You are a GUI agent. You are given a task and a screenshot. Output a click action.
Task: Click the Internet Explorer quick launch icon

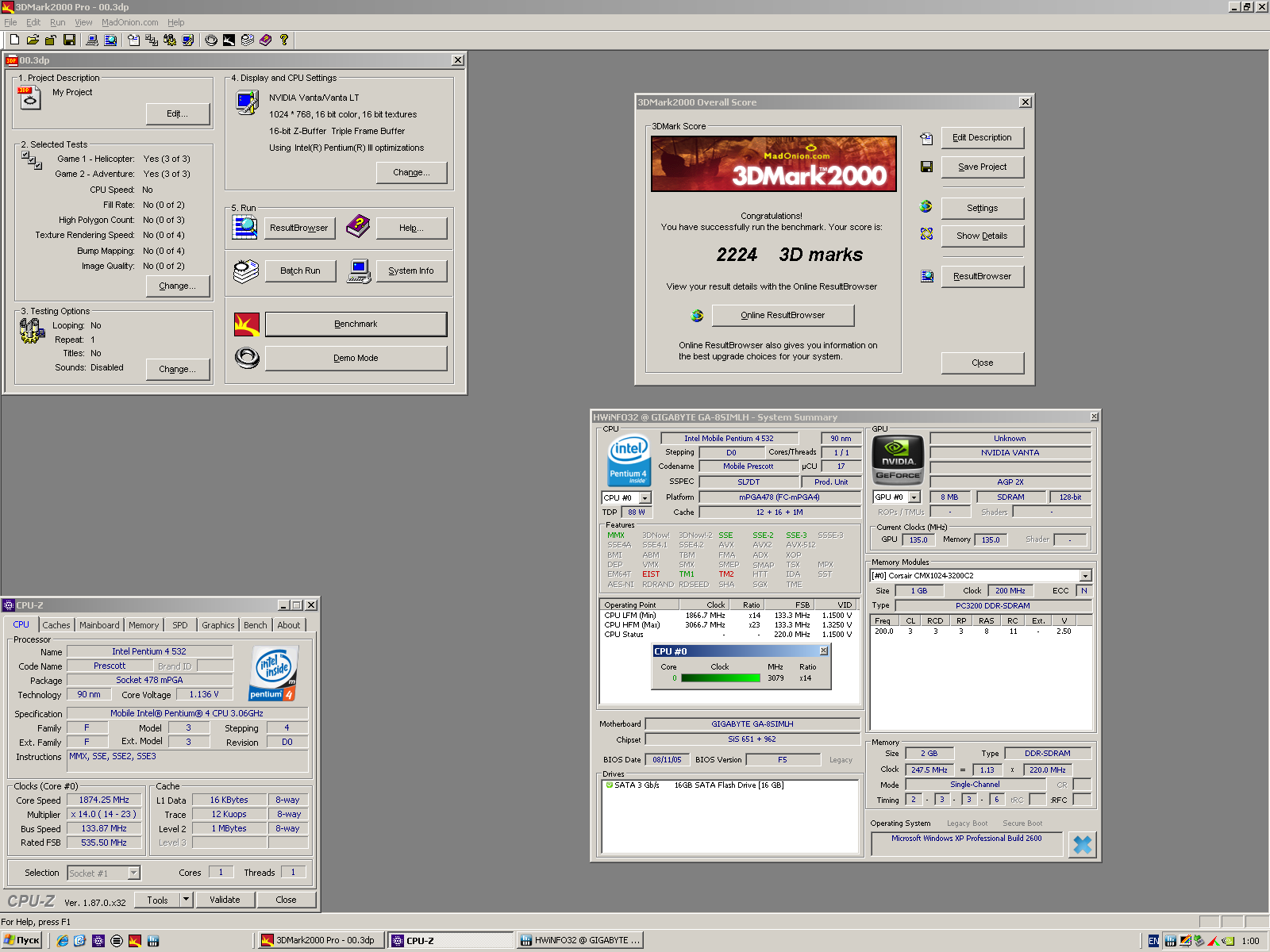point(63,941)
